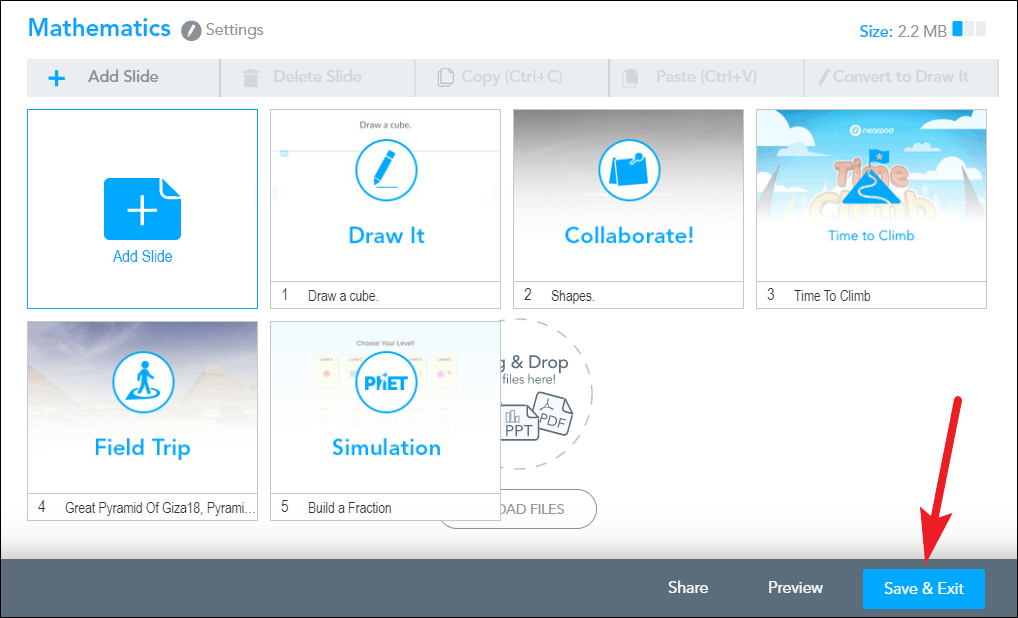1018x618 pixels.
Task: Click Convert to Draw It in the toolbar
Action: click(900, 77)
